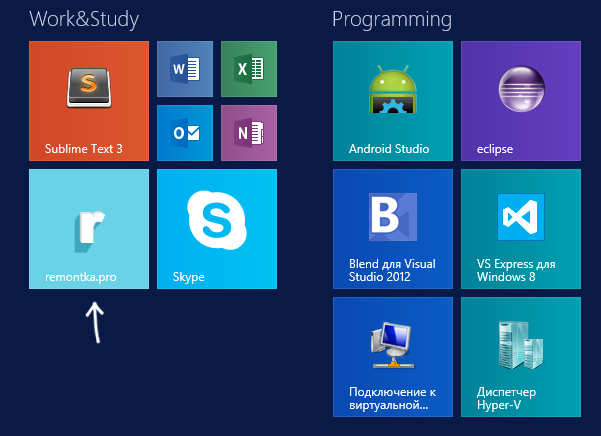Open the Sublime Text 3 tile
Screen dimensions: 601x436
click(89, 101)
